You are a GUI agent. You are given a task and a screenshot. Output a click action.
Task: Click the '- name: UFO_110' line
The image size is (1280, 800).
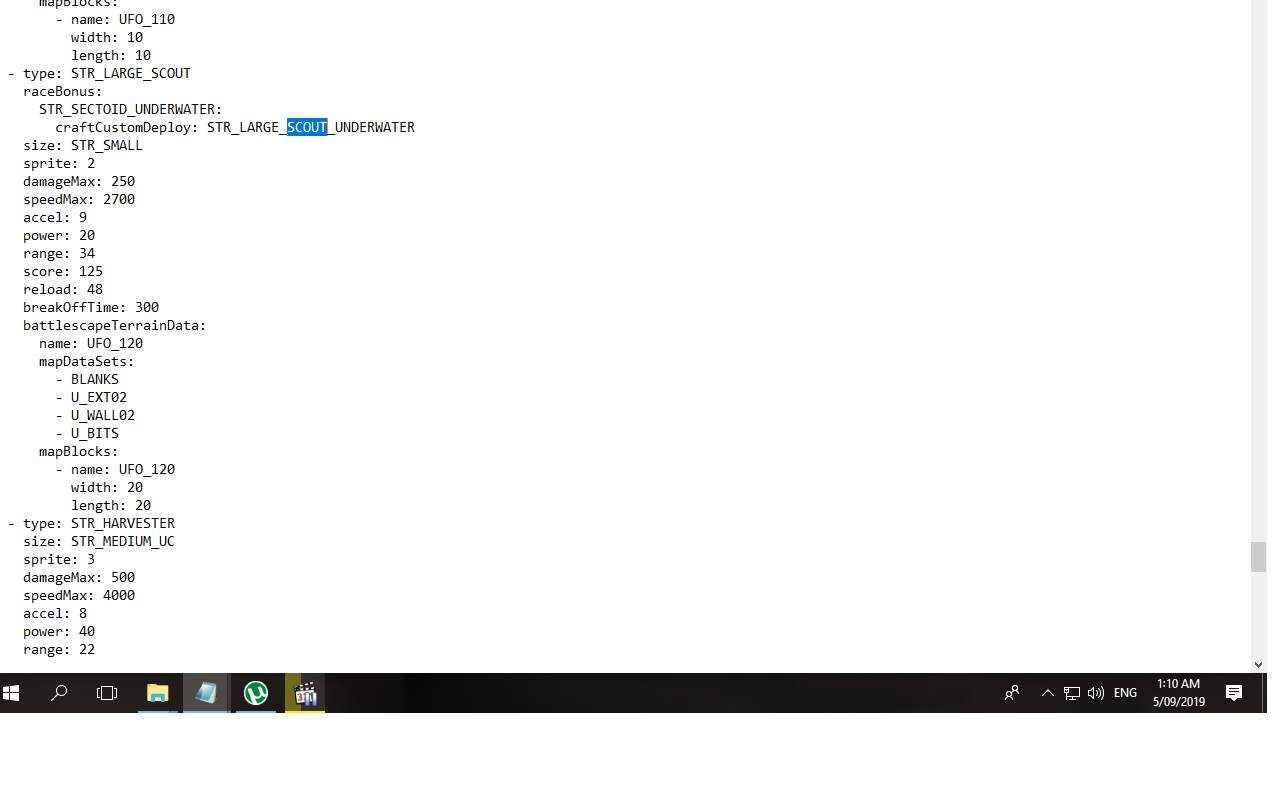coord(115,19)
